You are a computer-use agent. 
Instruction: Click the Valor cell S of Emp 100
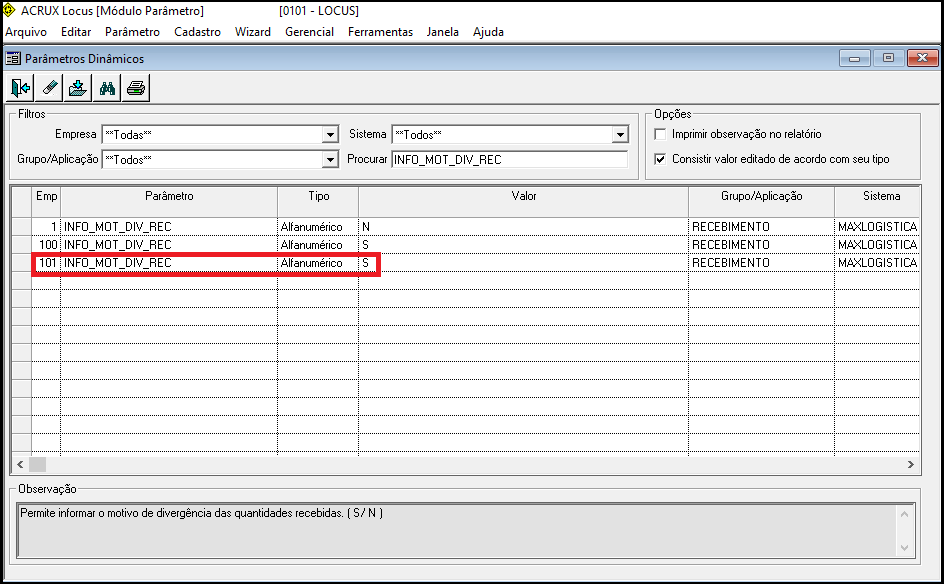click(x=524, y=245)
